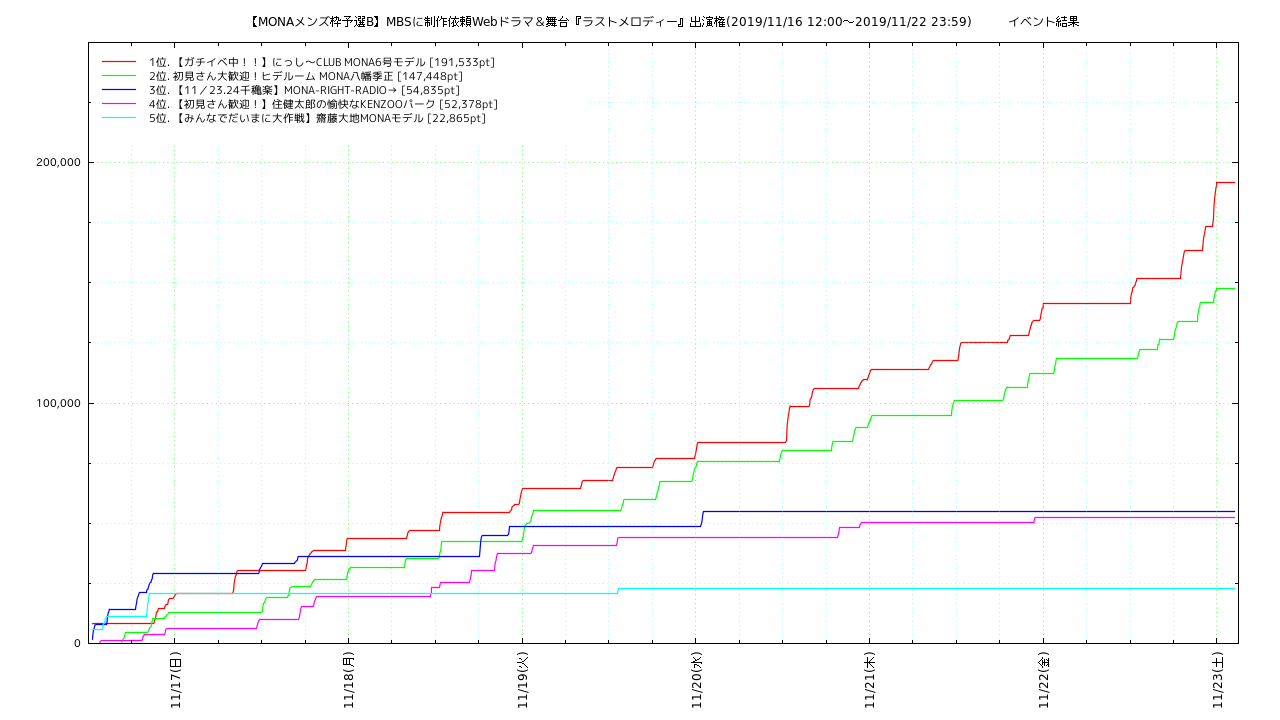Click the 100,000 y-axis label
This screenshot has height=720, width=1280.
click(56, 403)
